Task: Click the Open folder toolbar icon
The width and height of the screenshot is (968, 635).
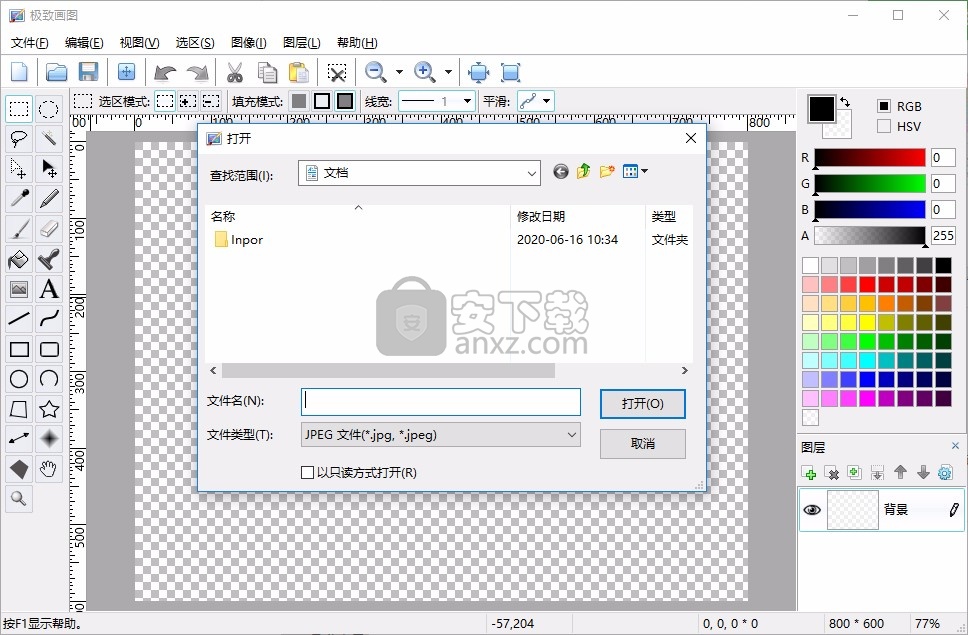Action: pos(57,72)
